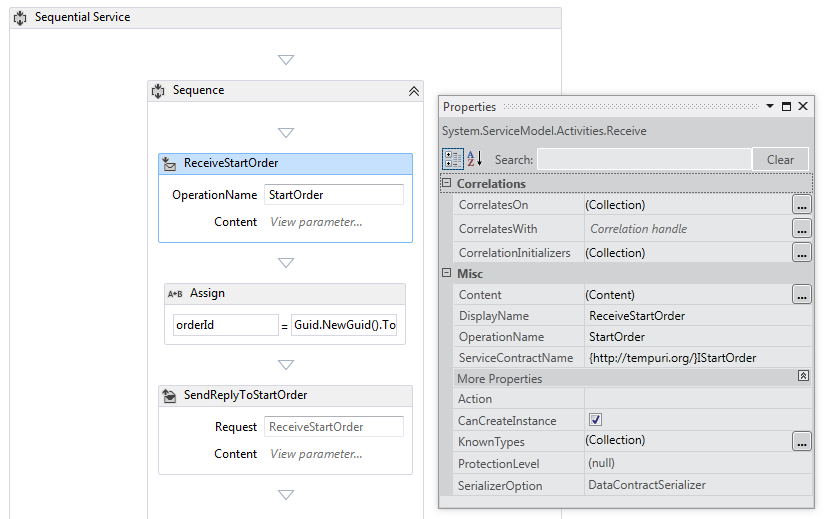The height and width of the screenshot is (519, 825).
Task: Close the Properties window
Action: [803, 106]
